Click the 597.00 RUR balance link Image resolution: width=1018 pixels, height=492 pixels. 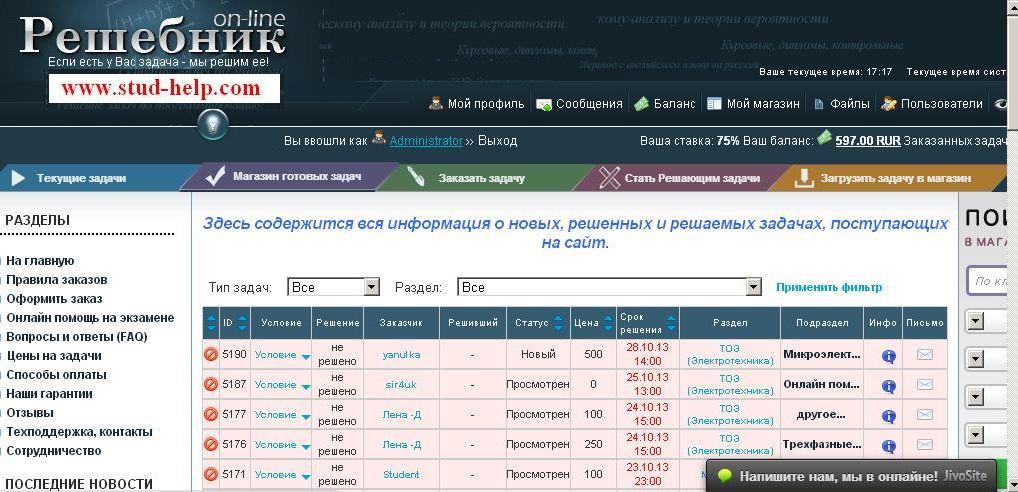pyautogui.click(x=867, y=141)
